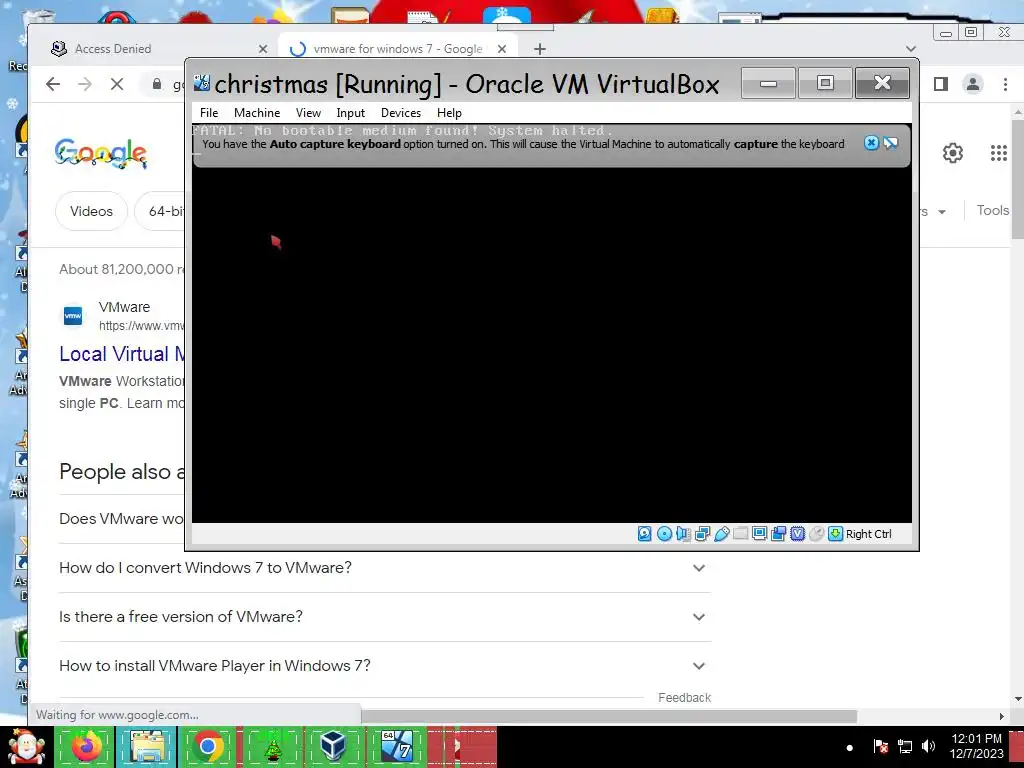Open the Input menu in VirtualBox
Viewport: 1024px width, 768px height.
click(351, 112)
